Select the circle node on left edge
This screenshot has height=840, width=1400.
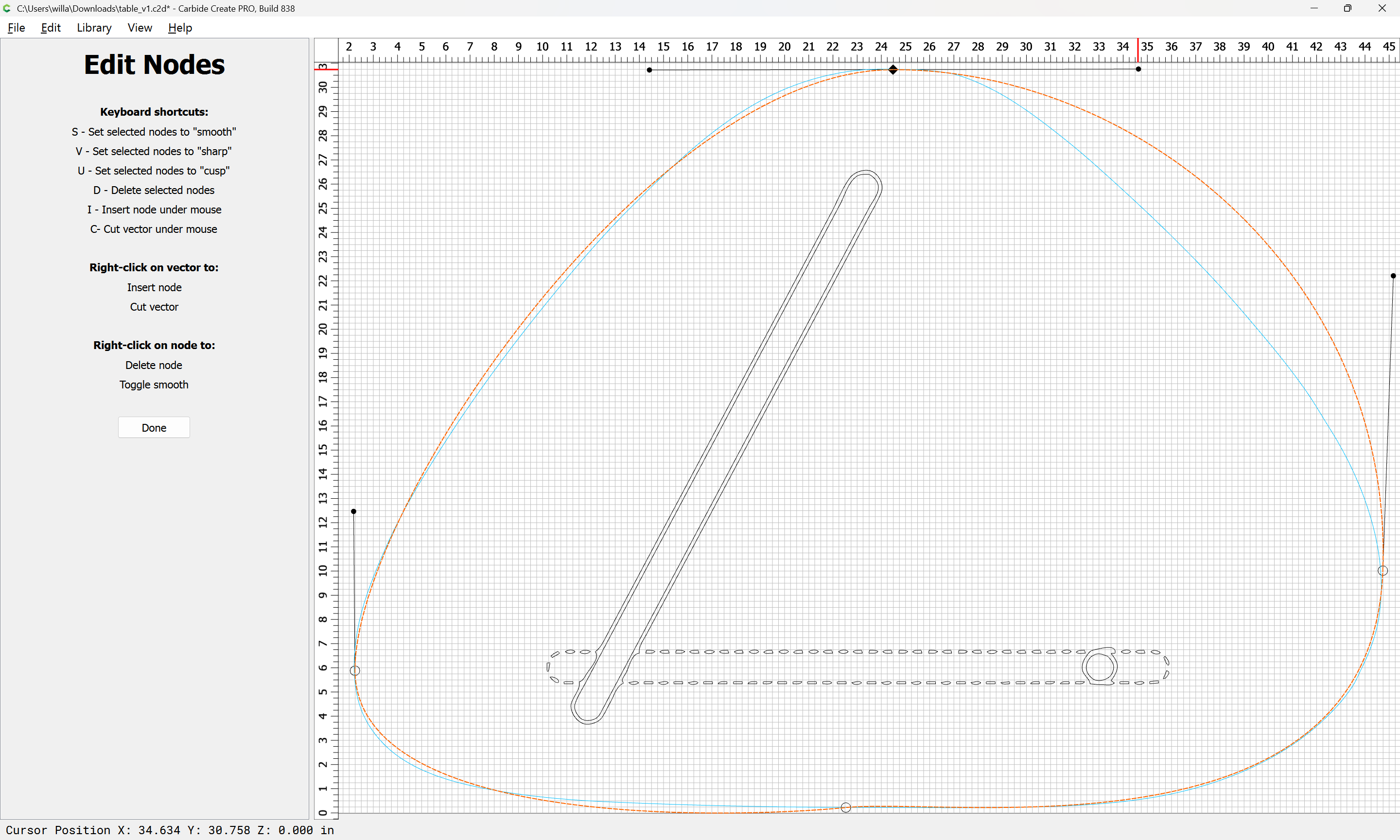pyautogui.click(x=355, y=671)
